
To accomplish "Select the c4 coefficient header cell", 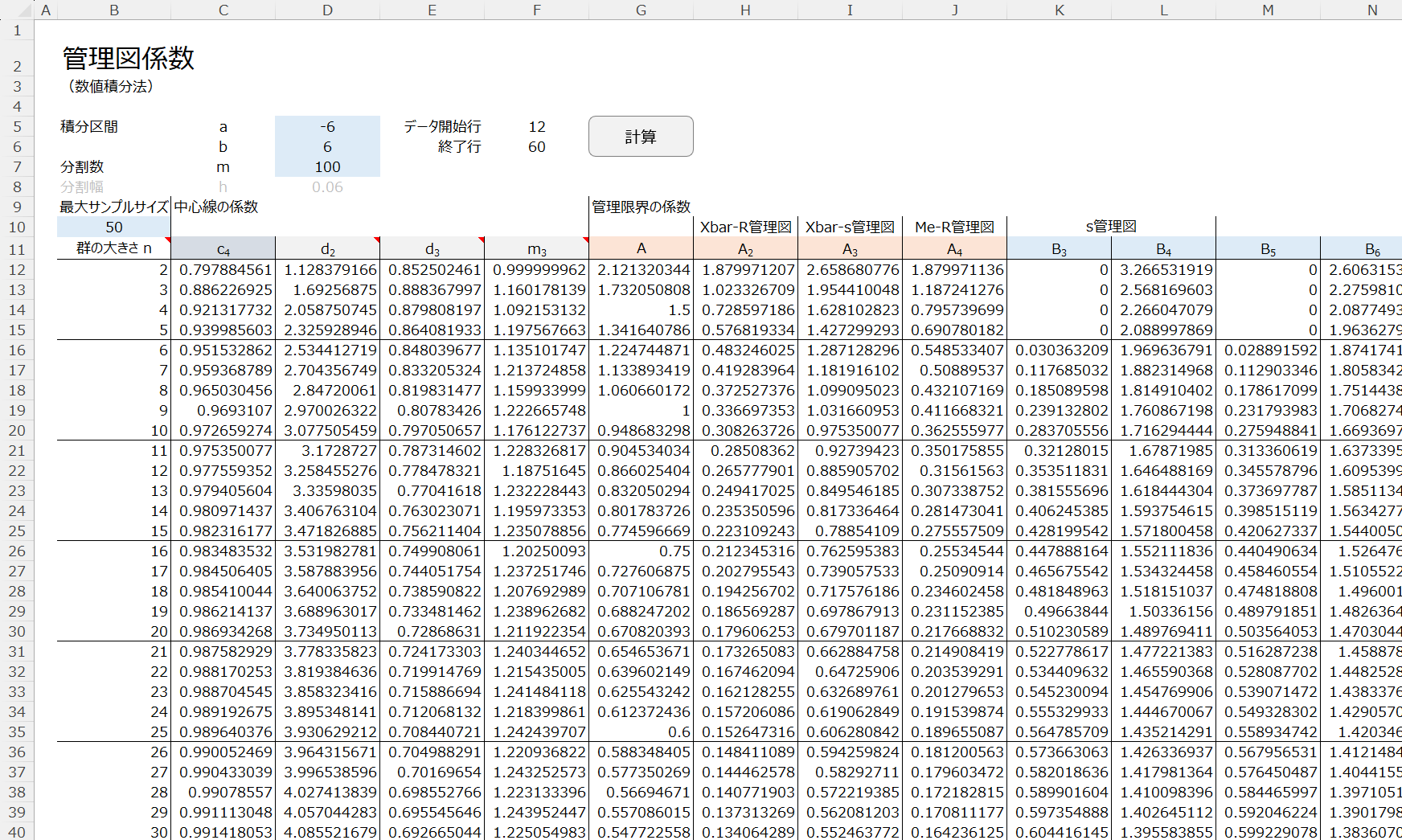I will click(223, 249).
